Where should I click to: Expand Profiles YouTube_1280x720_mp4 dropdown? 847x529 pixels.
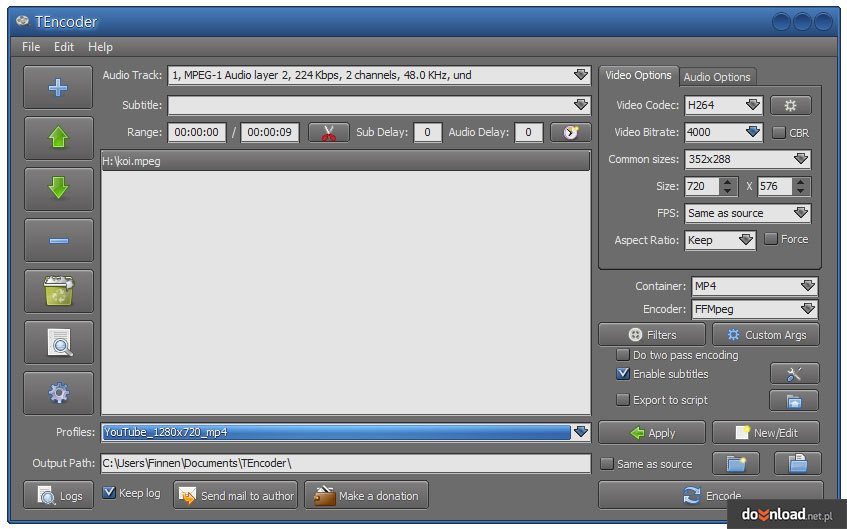[x=581, y=432]
